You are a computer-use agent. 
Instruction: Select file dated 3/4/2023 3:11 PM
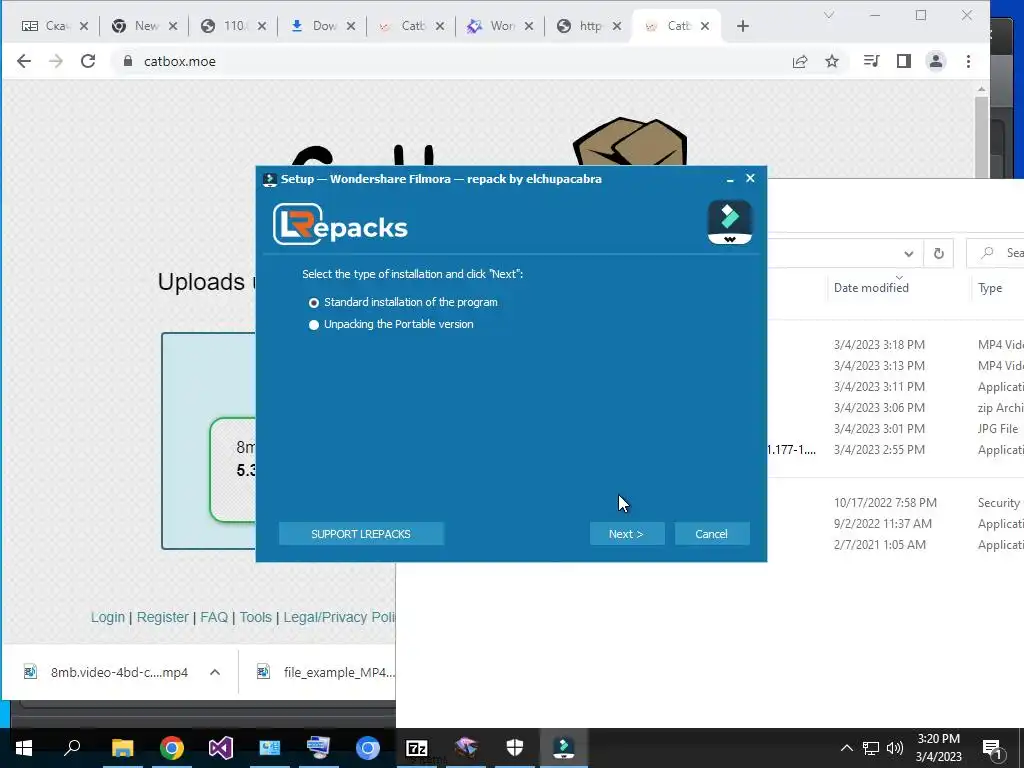(x=879, y=387)
